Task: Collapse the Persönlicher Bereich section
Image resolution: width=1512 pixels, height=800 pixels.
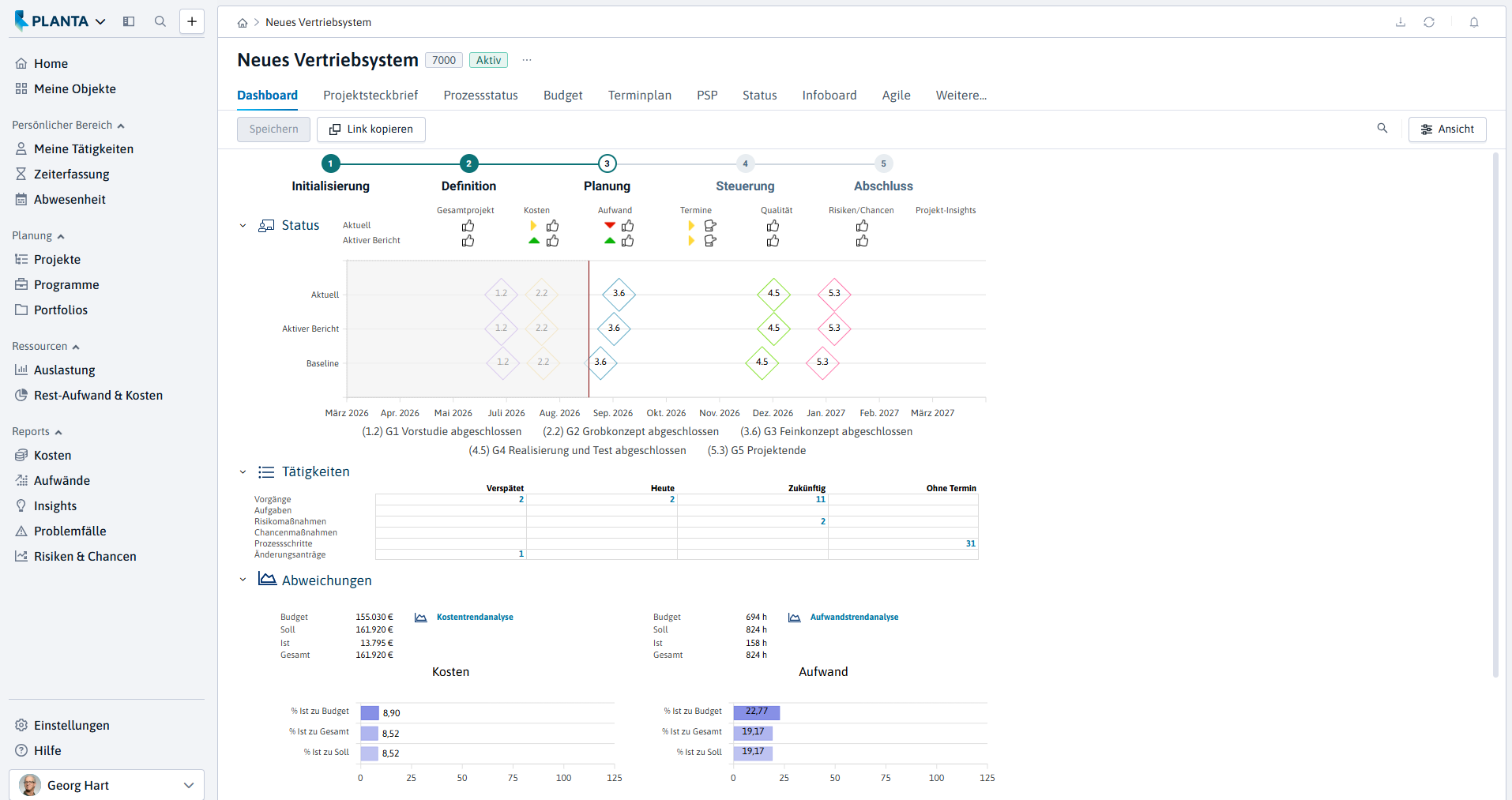Action: [x=121, y=126]
